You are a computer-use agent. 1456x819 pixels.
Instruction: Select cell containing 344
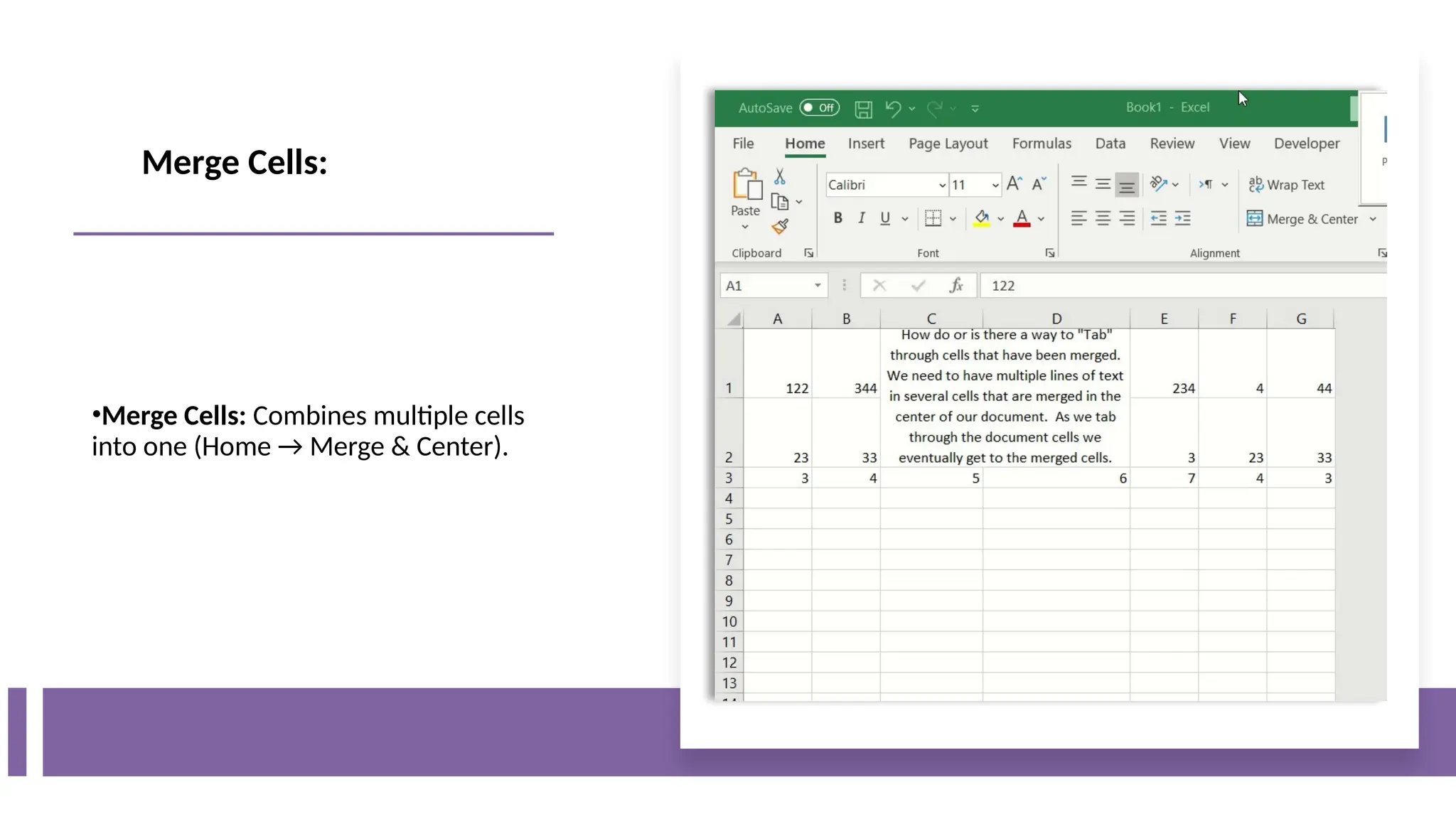(846, 364)
